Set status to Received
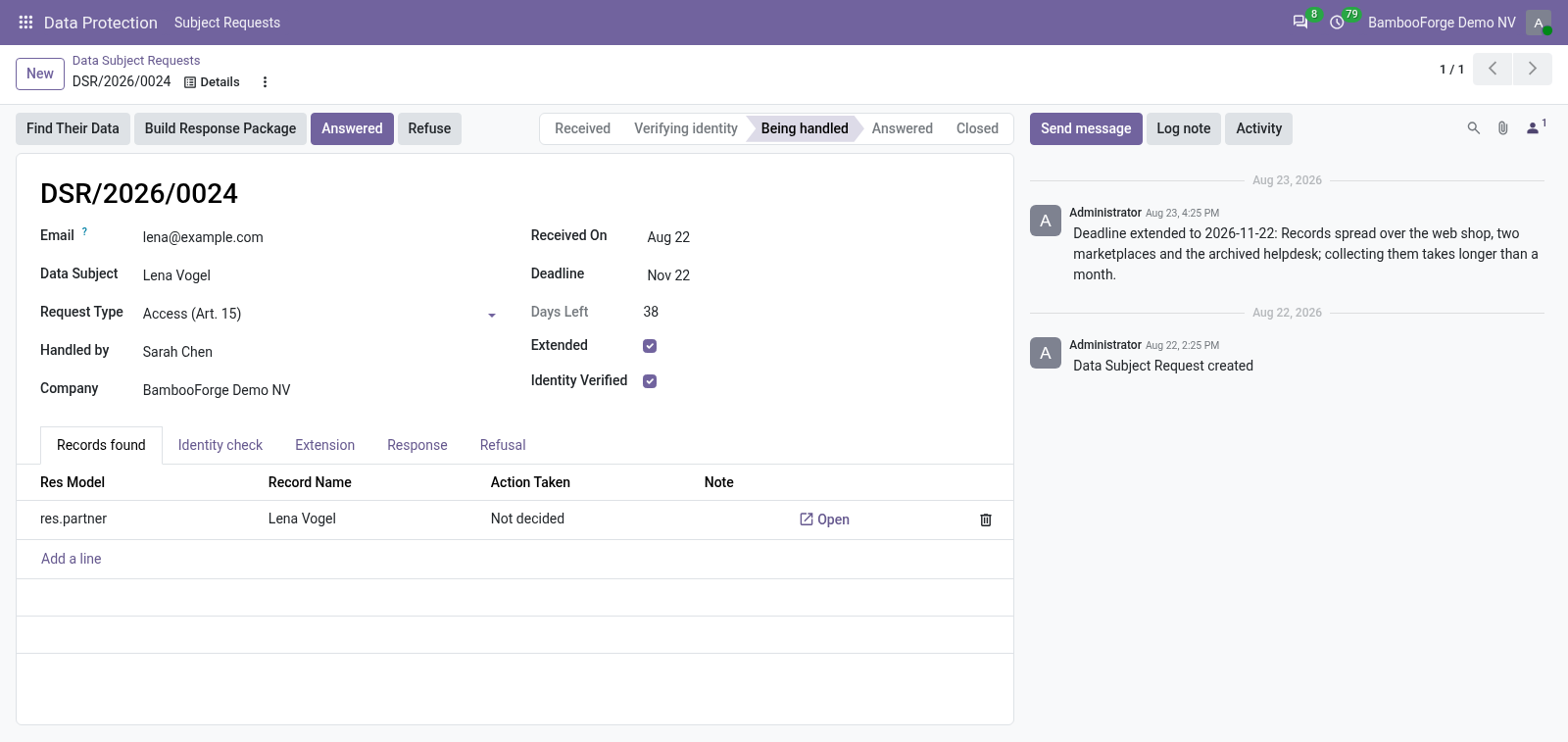Screen dimensions: 1568x742 [x=582, y=128]
